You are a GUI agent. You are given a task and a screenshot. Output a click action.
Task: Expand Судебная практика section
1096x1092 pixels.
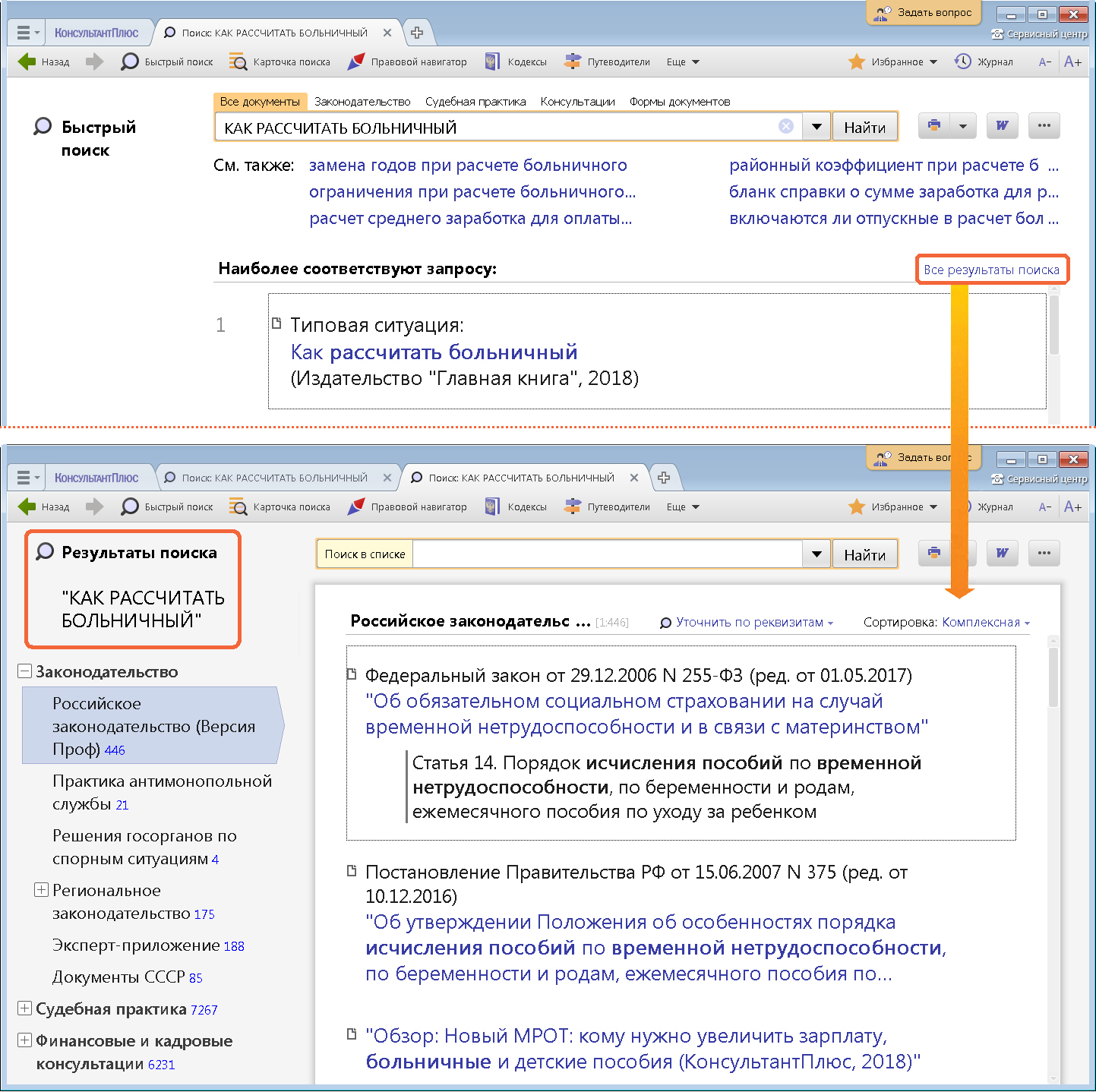tap(24, 1008)
